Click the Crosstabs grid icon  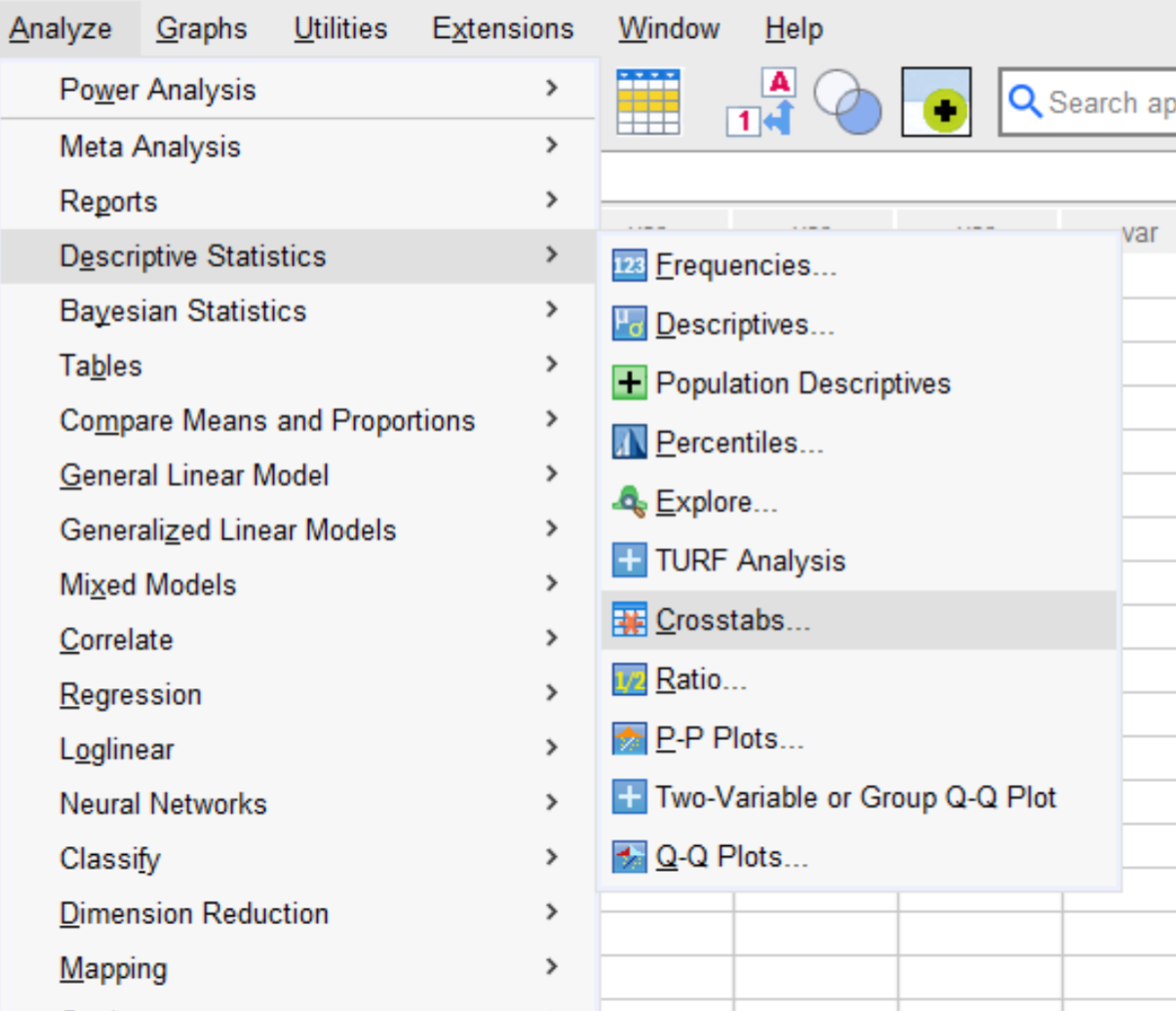[629, 620]
